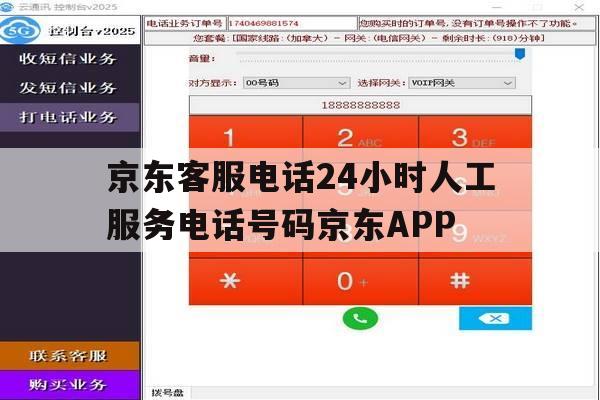Tap the # key on the dial pad
Viewport: 600px width, 400px height.
(x=475, y=281)
